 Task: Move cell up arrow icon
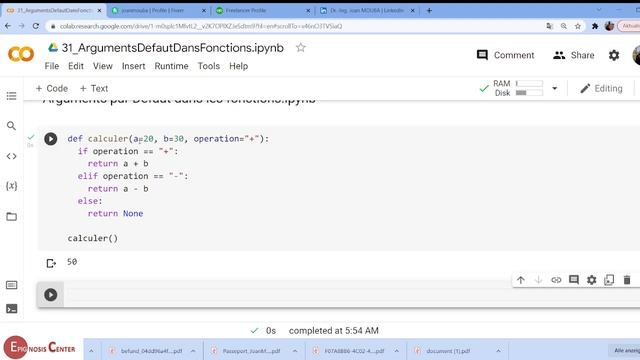[x=521, y=280]
